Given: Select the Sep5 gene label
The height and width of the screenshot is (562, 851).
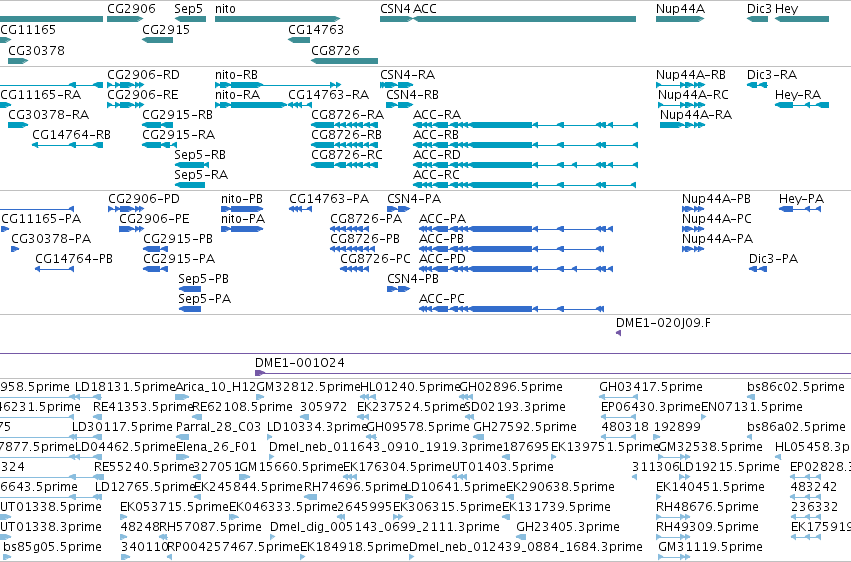Looking at the screenshot, I should click(x=188, y=9).
